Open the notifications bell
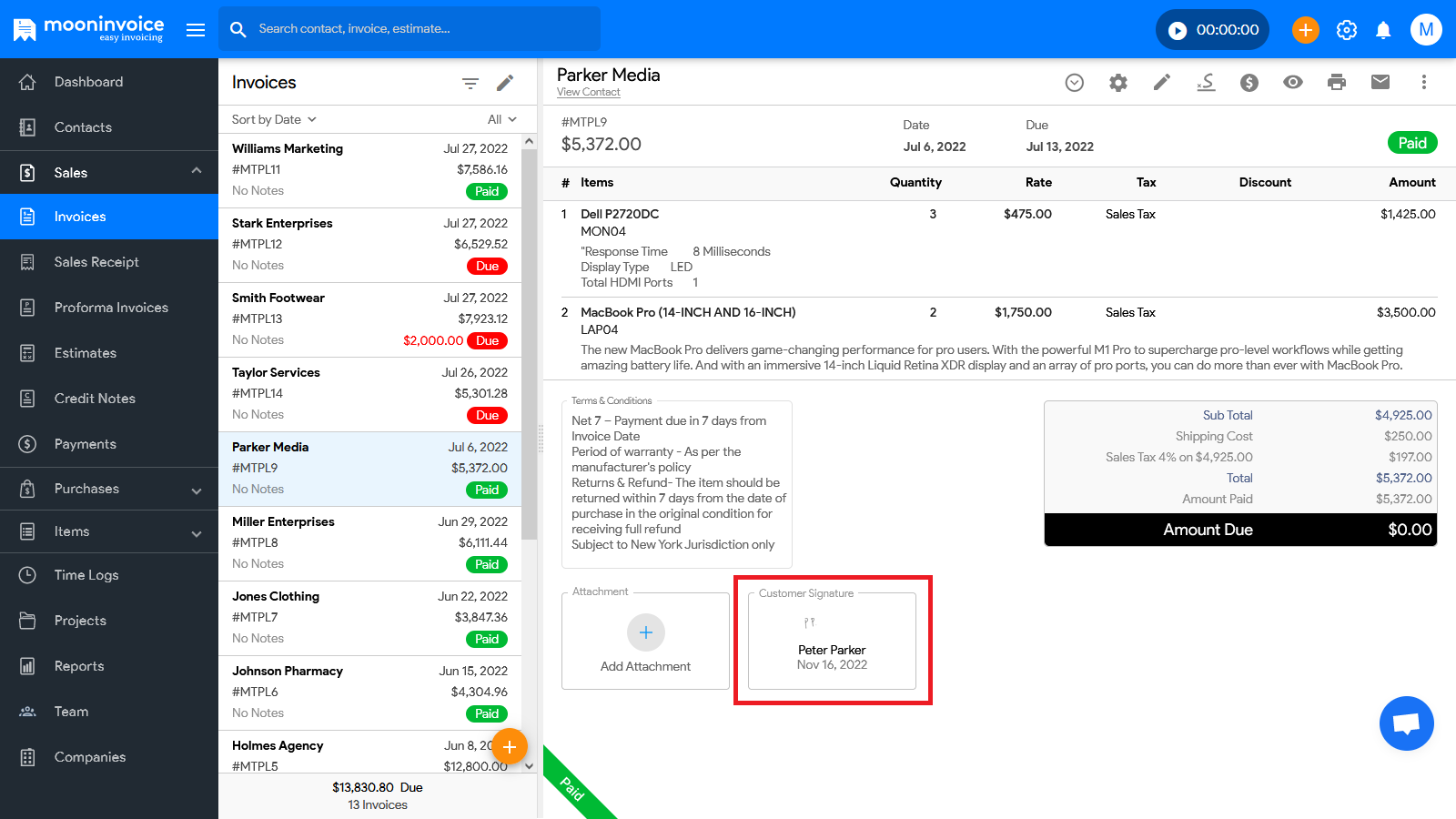The height and width of the screenshot is (819, 1456). tap(1383, 30)
